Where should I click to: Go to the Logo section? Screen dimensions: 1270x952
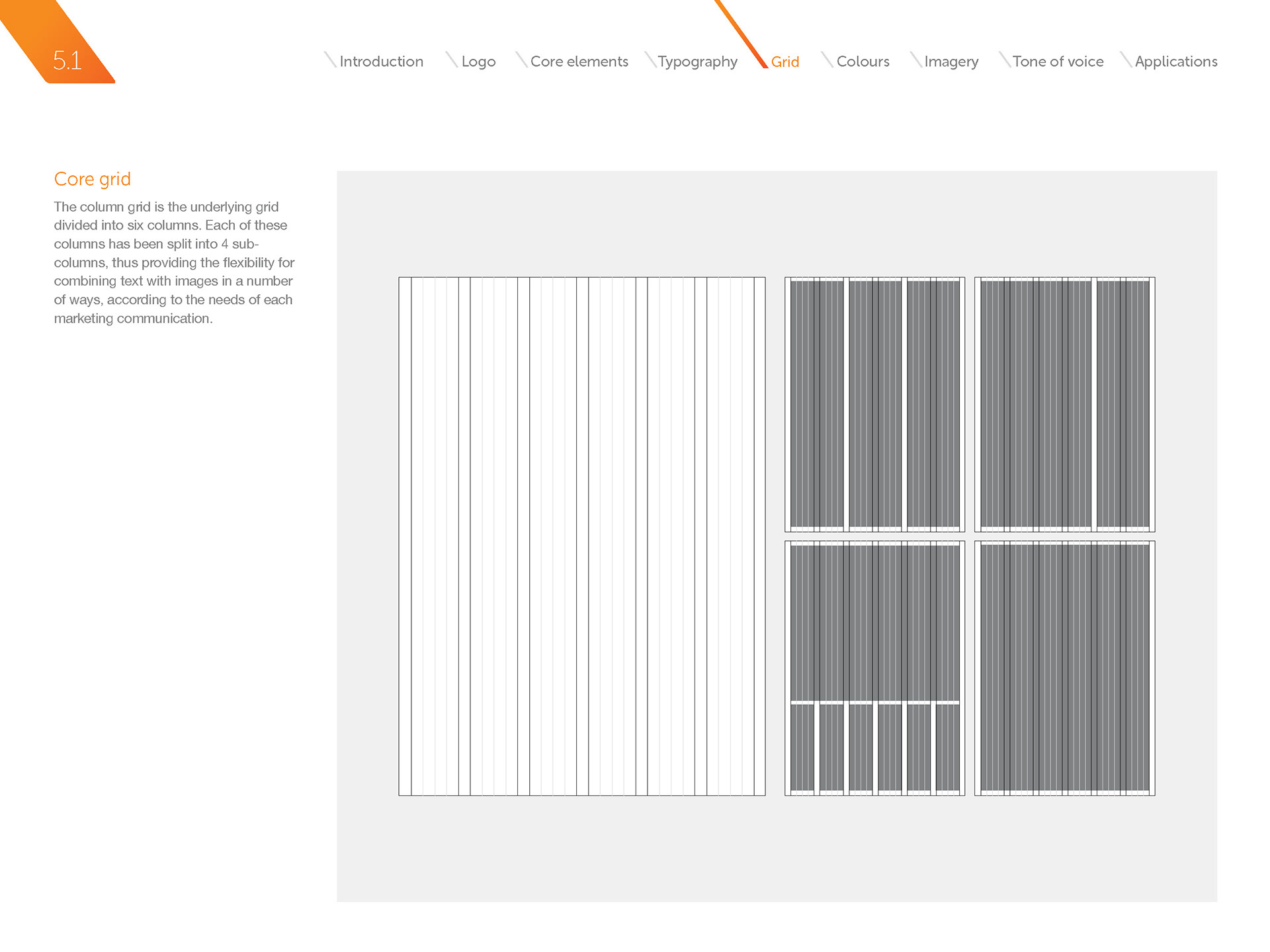tap(478, 61)
